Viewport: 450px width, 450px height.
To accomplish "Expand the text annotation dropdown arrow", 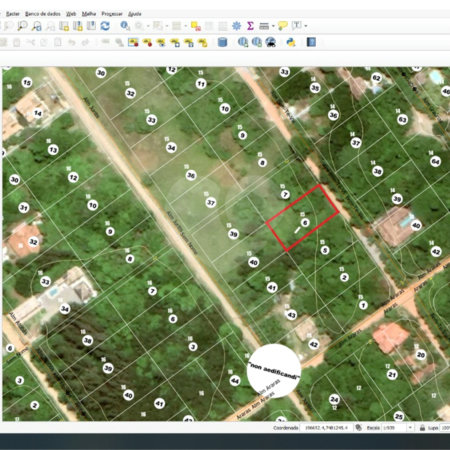I will point(306,26).
